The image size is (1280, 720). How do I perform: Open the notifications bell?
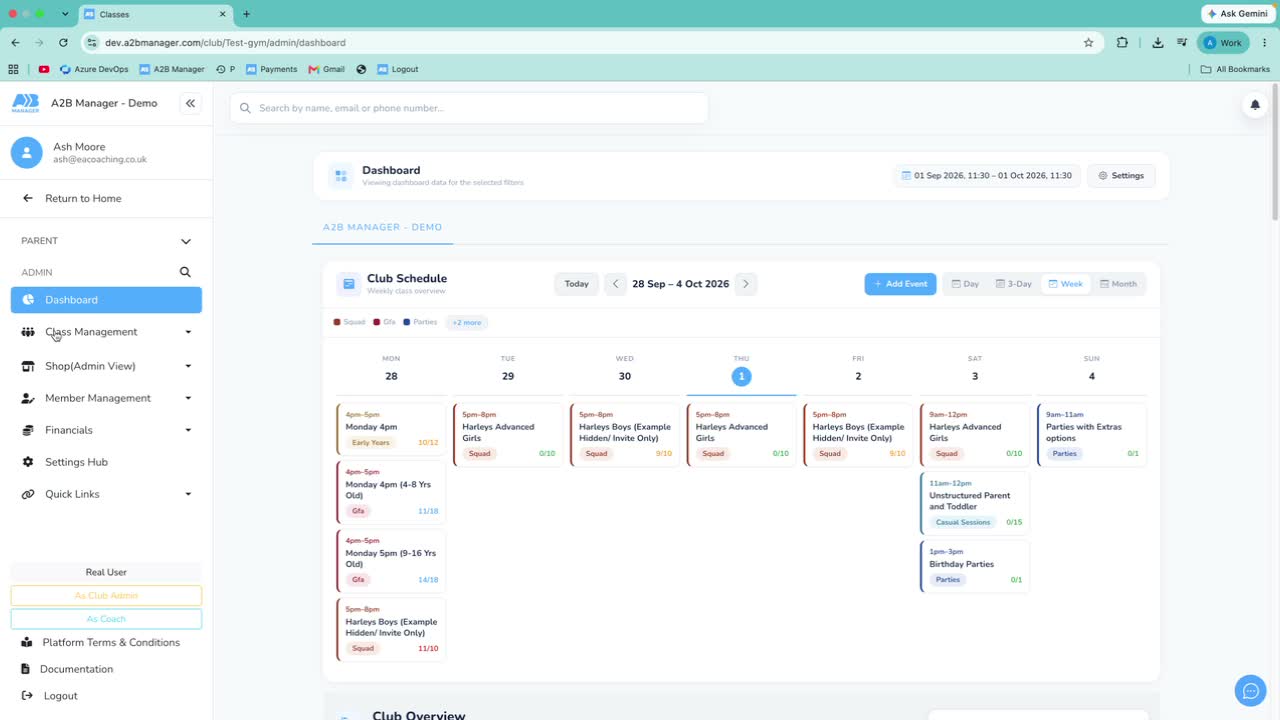[x=1255, y=104]
